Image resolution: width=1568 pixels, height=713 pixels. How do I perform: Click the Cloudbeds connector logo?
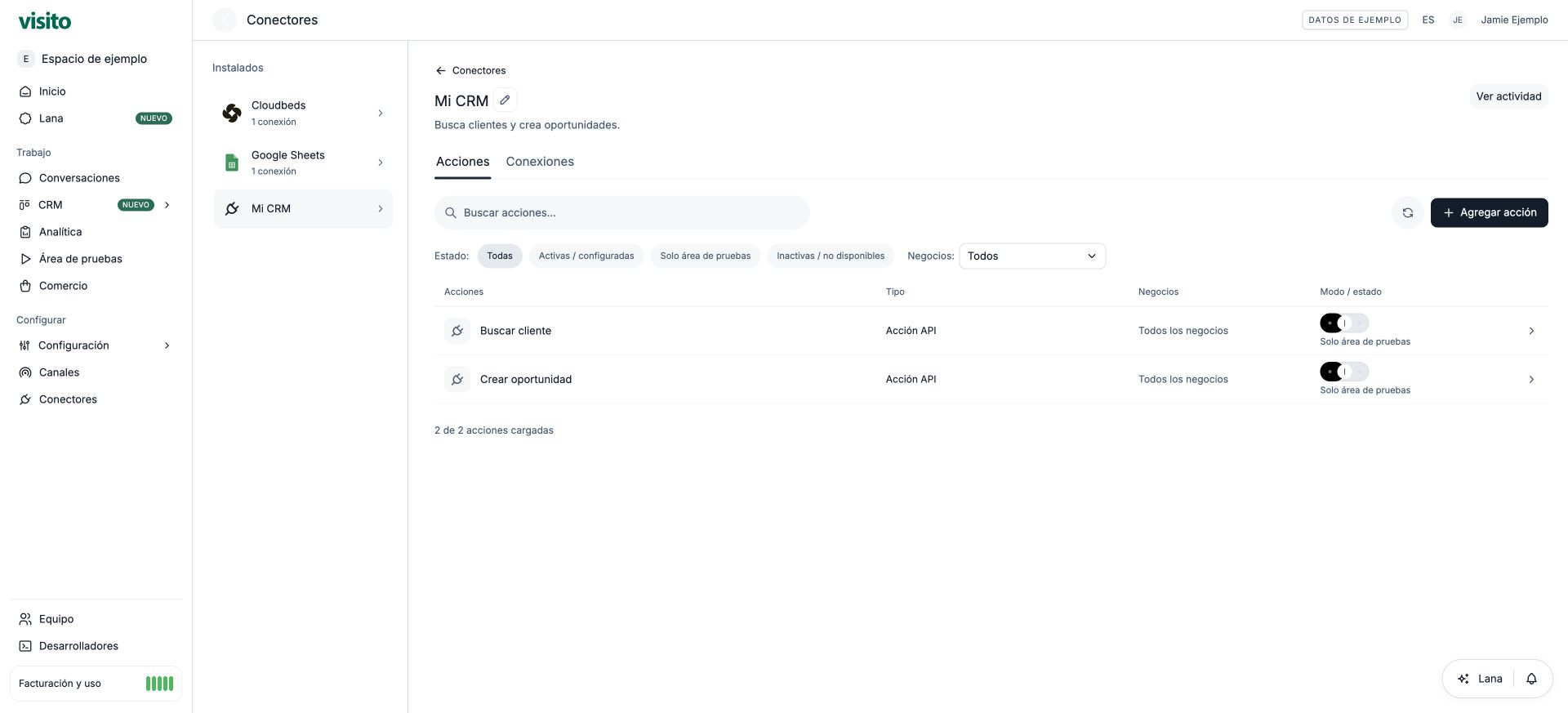(232, 113)
